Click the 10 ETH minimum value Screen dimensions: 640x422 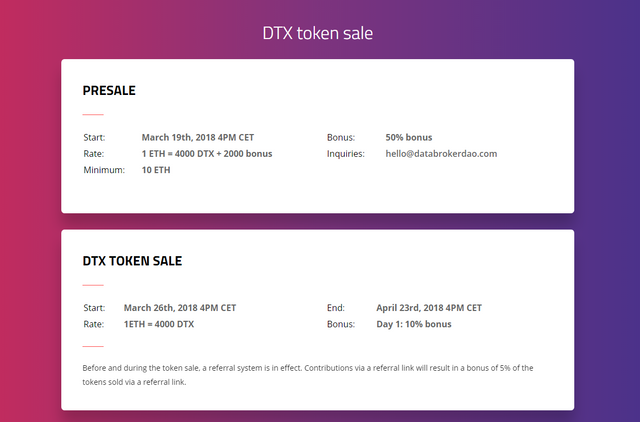(x=156, y=170)
